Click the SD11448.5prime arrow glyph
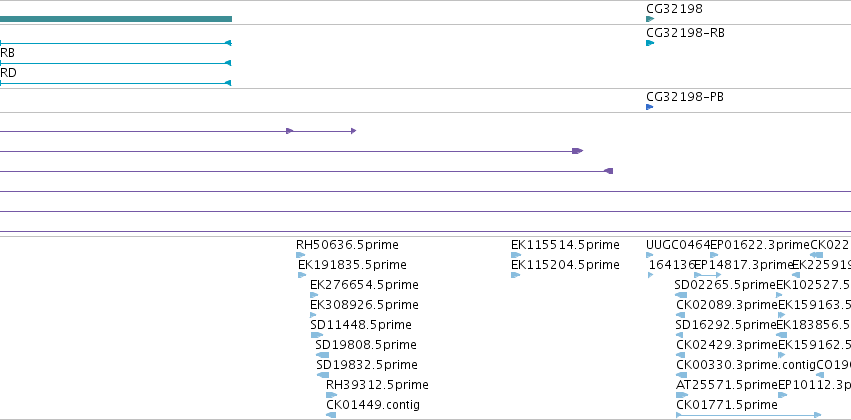The image size is (851, 420). tap(316, 335)
